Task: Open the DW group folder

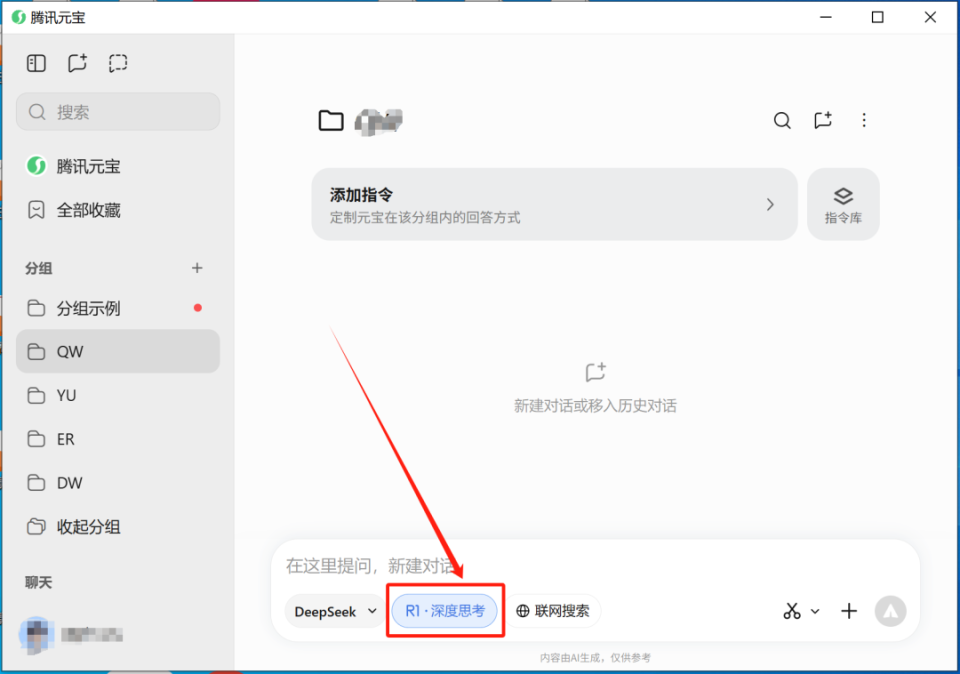Action: (118, 483)
